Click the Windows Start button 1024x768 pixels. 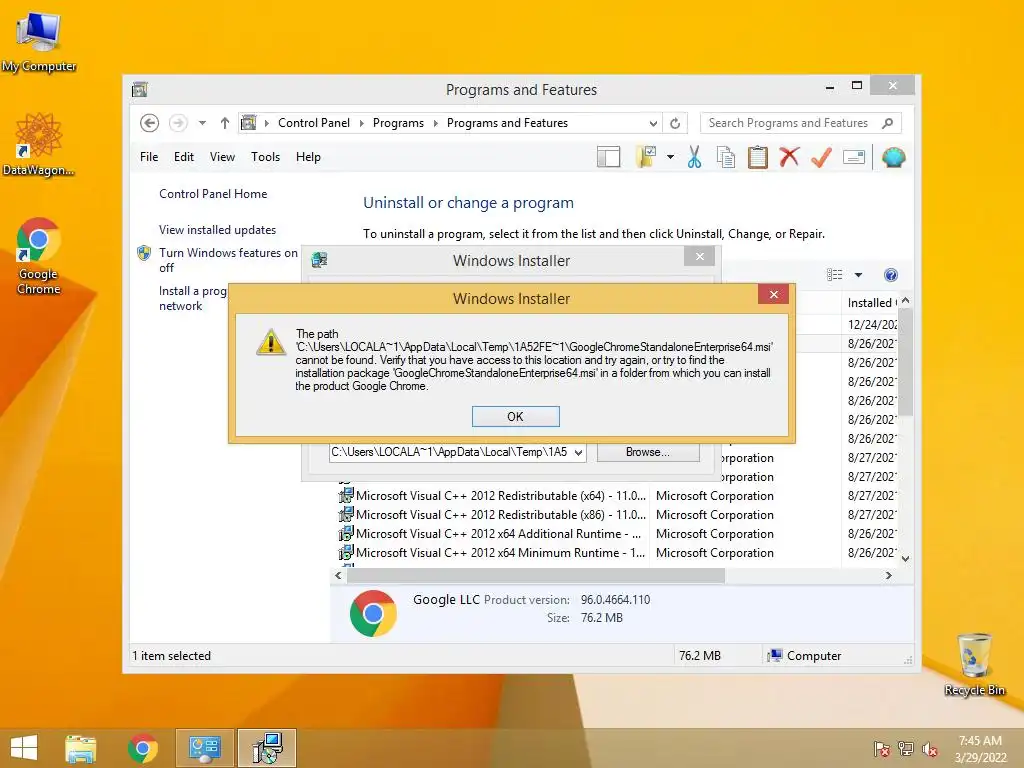coord(24,748)
